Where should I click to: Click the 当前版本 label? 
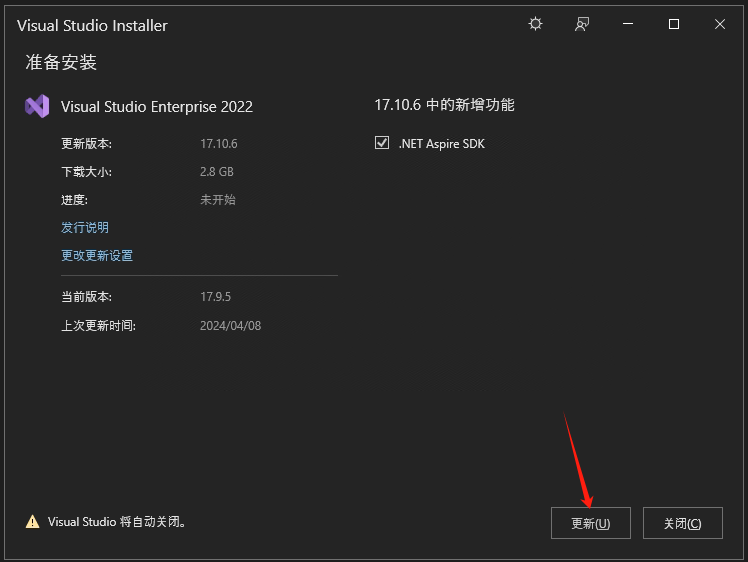[x=86, y=297]
